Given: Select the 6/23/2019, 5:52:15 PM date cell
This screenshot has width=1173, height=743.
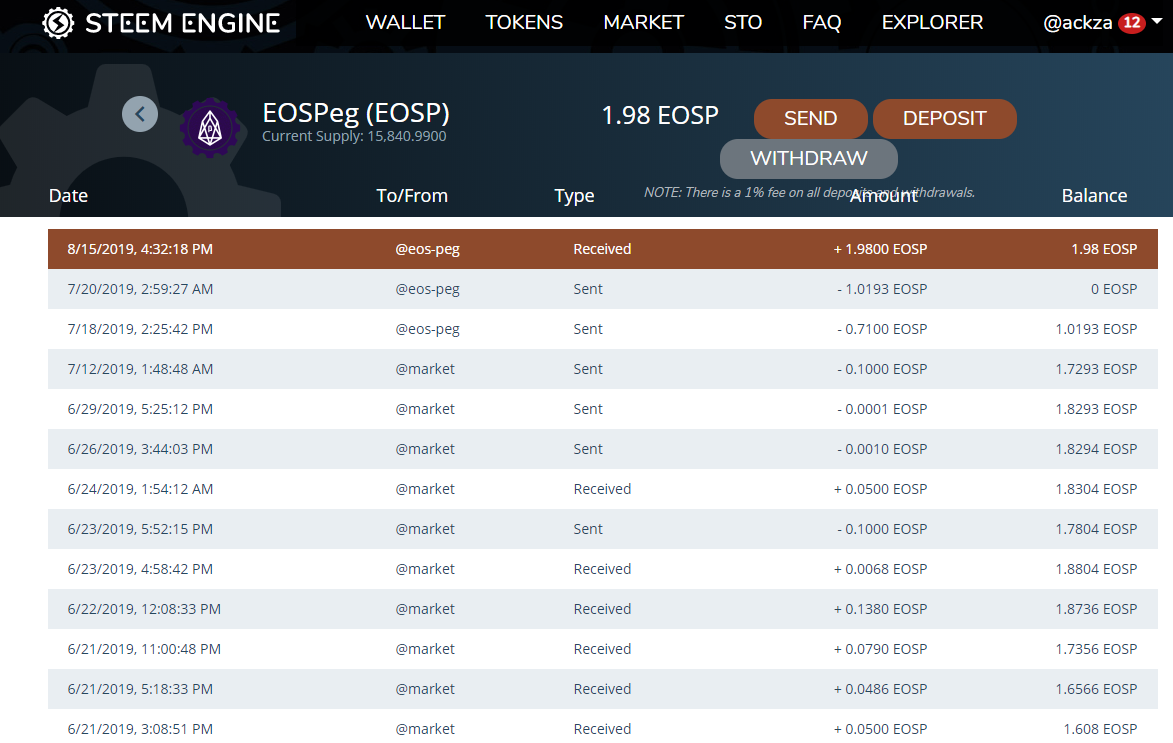Looking at the screenshot, I should (140, 529).
